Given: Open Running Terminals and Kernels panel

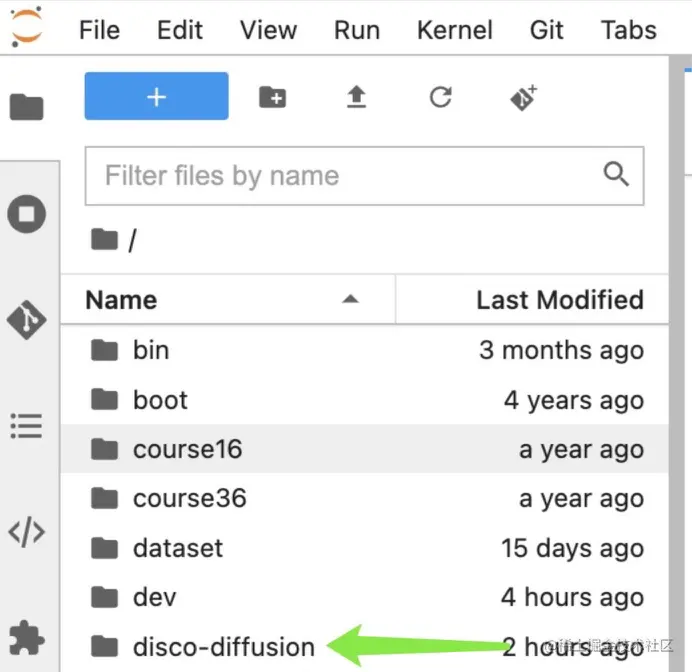Looking at the screenshot, I should tap(26, 214).
